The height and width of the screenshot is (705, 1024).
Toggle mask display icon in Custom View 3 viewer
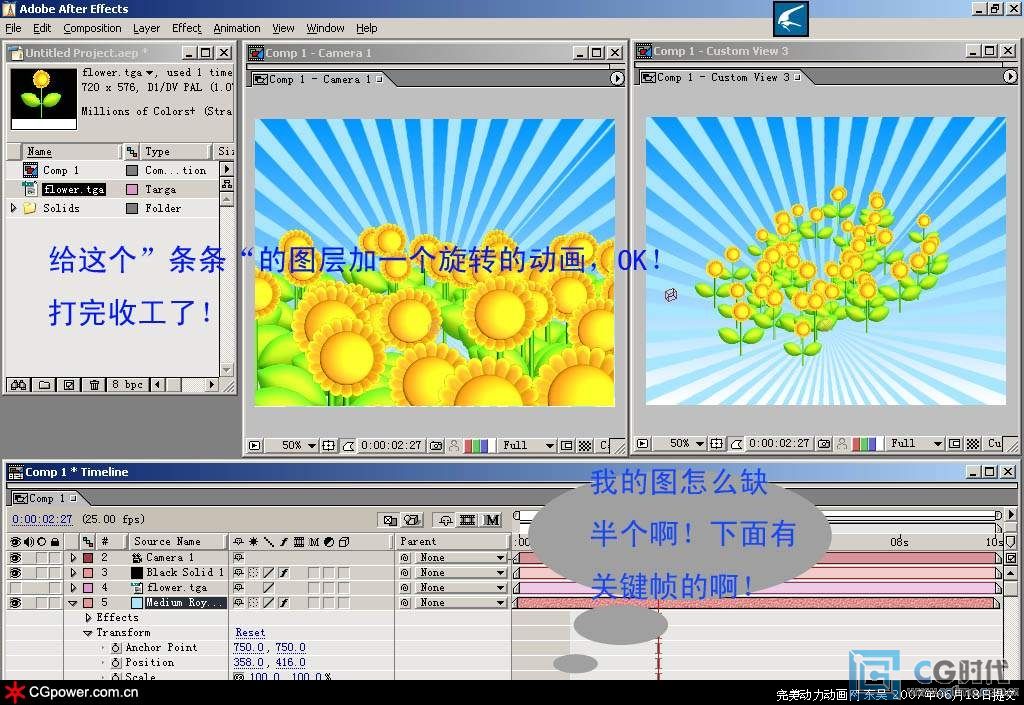click(737, 444)
